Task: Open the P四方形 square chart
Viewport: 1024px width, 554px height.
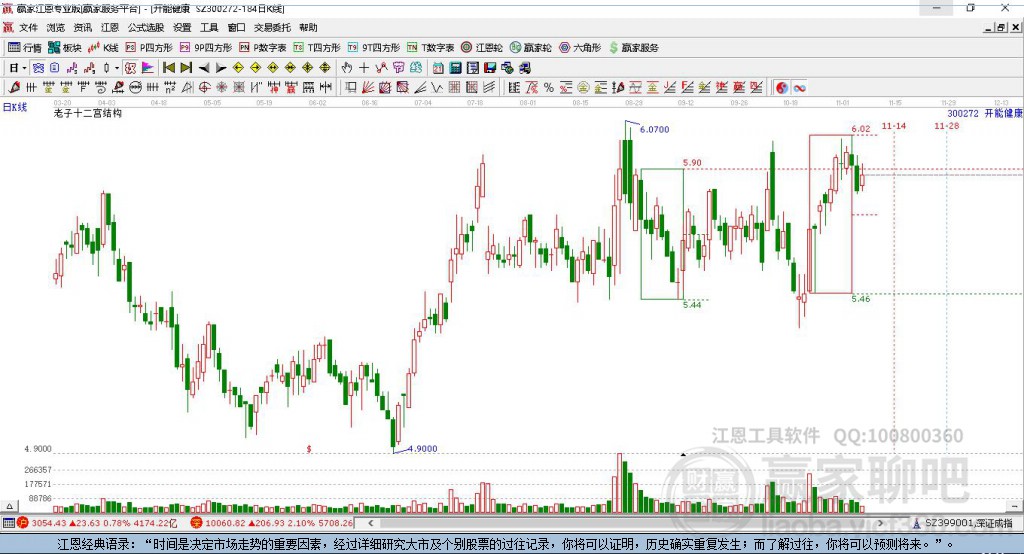Action: [x=149, y=47]
